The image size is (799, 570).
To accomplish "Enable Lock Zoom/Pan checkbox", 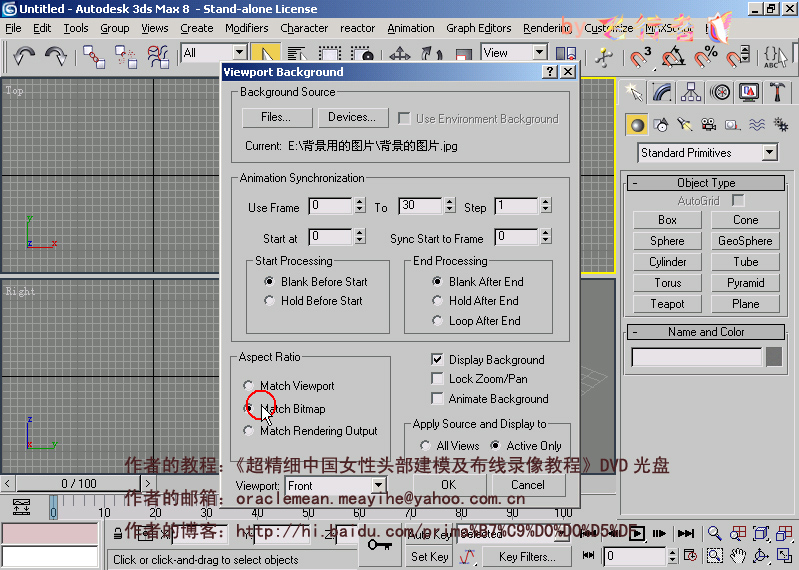I will click(x=437, y=378).
